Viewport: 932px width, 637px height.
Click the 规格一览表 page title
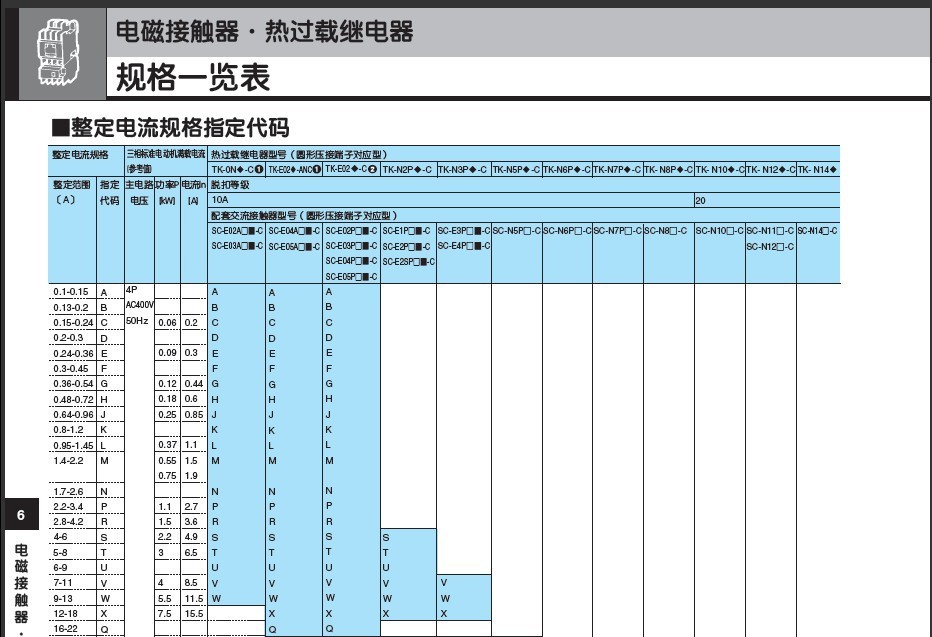[x=193, y=76]
